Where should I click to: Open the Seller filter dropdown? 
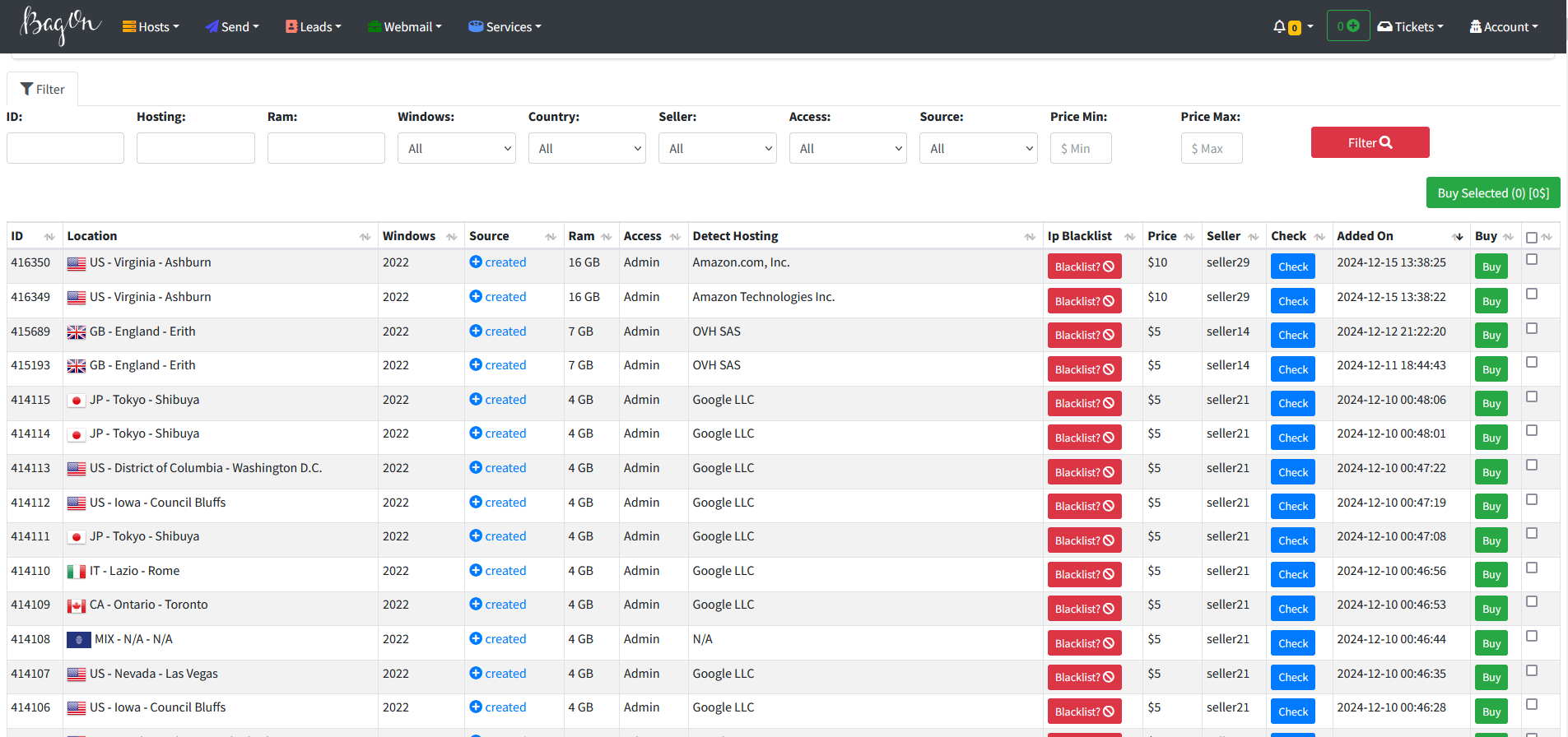tap(718, 148)
